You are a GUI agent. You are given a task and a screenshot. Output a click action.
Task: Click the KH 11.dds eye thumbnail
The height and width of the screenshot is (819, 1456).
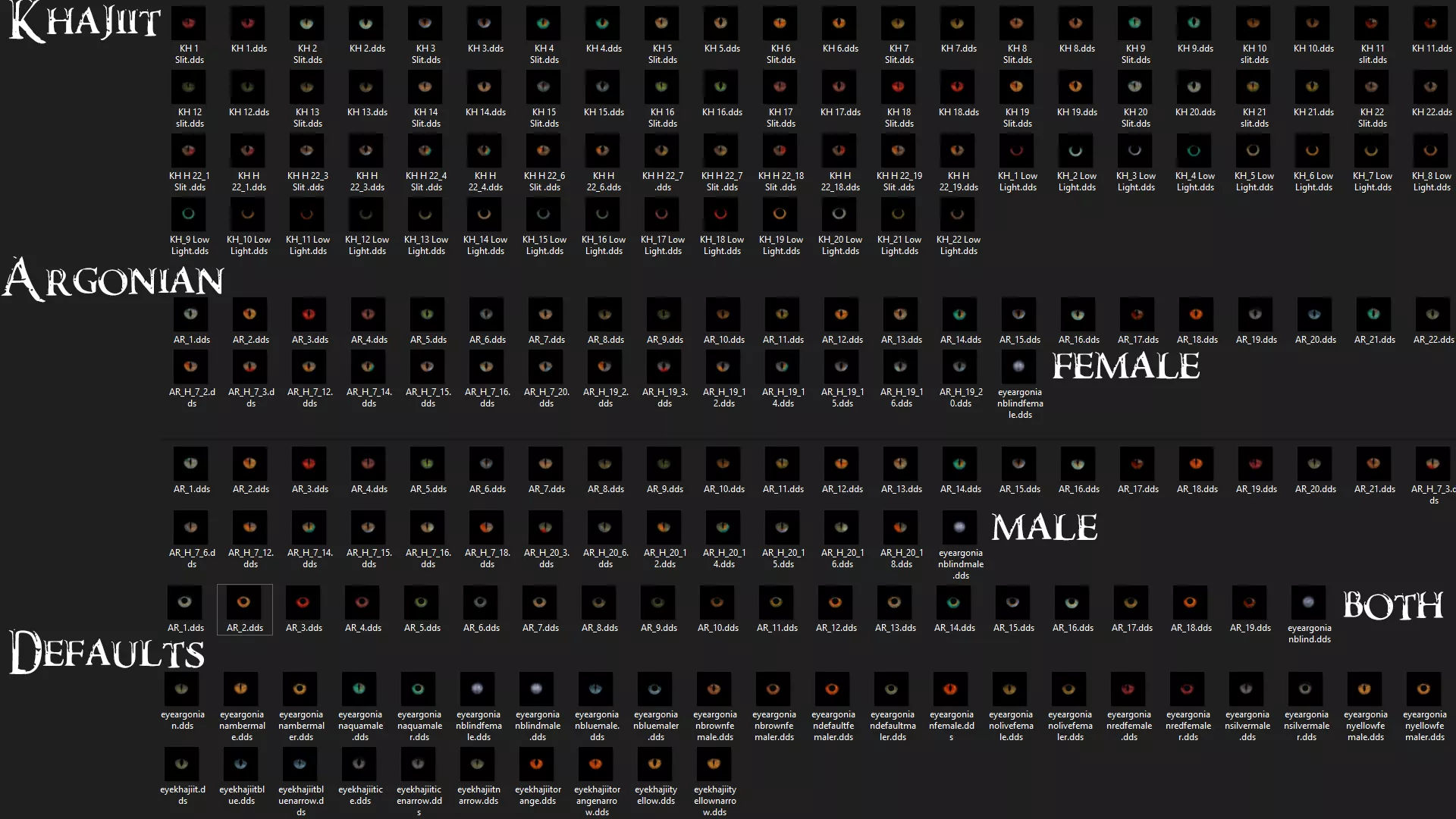1431,24
